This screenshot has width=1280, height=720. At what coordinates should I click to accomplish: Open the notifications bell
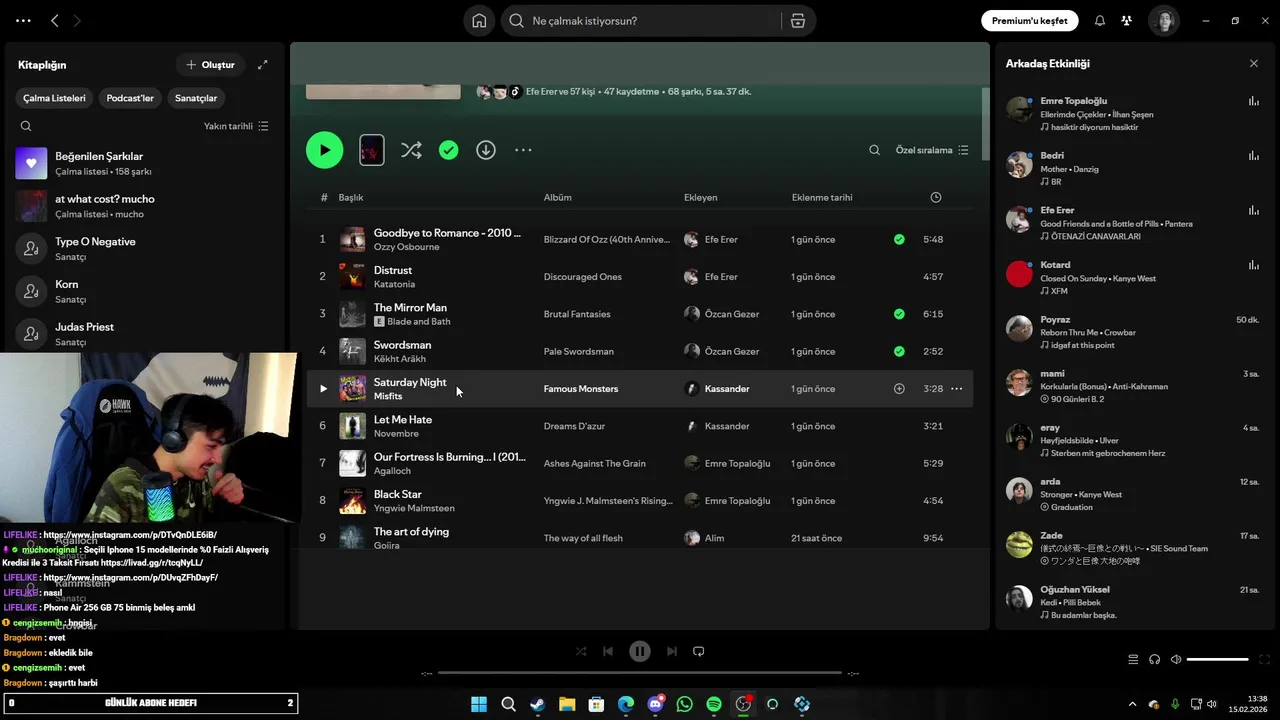click(x=1100, y=21)
